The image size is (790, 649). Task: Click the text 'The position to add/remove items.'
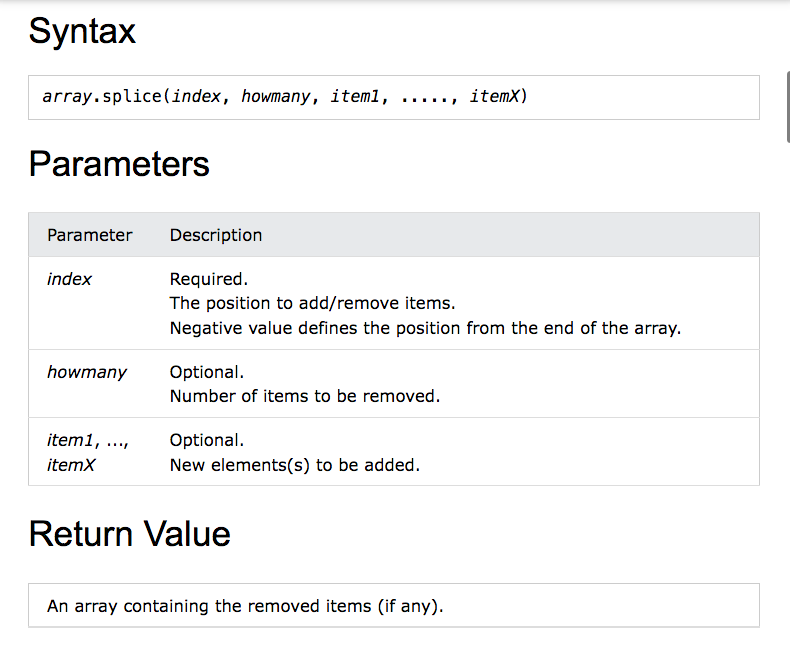pos(312,303)
